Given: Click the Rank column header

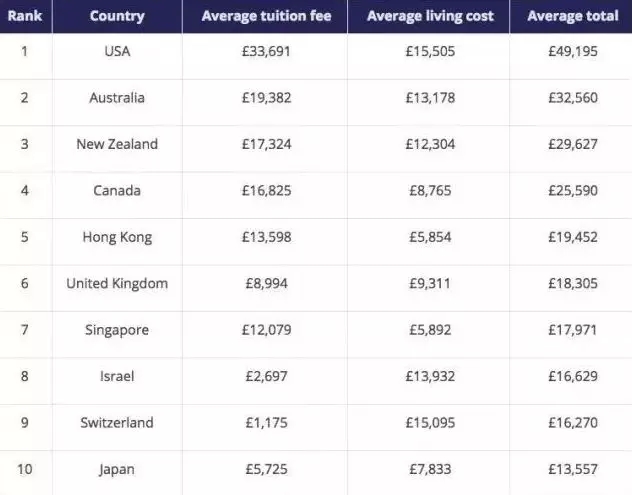Looking at the screenshot, I should click(24, 16).
